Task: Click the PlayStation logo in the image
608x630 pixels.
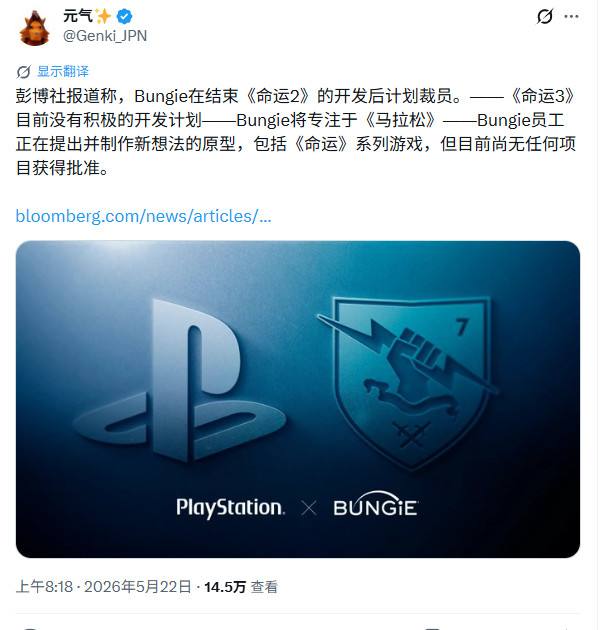Action: click(179, 380)
